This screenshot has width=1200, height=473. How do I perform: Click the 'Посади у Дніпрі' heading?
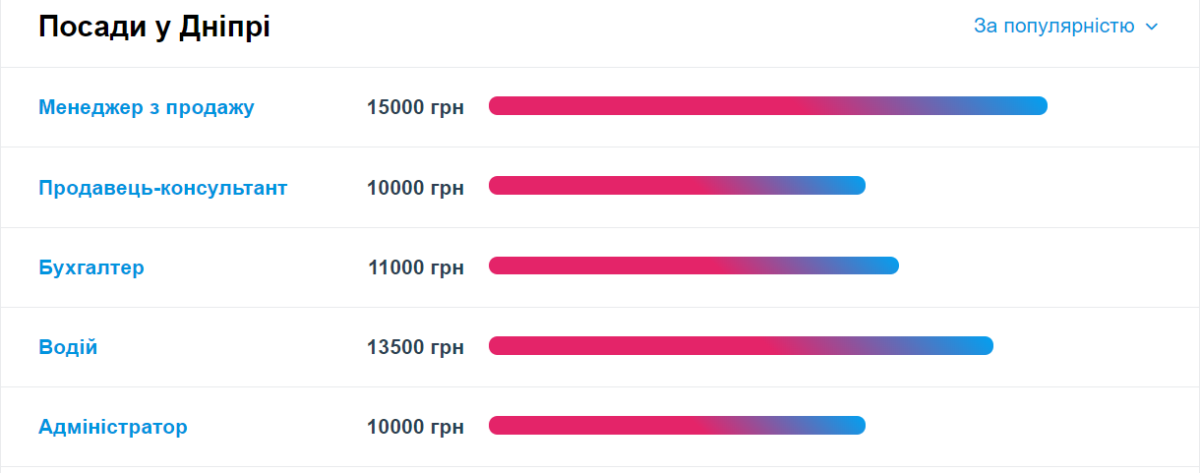[154, 28]
